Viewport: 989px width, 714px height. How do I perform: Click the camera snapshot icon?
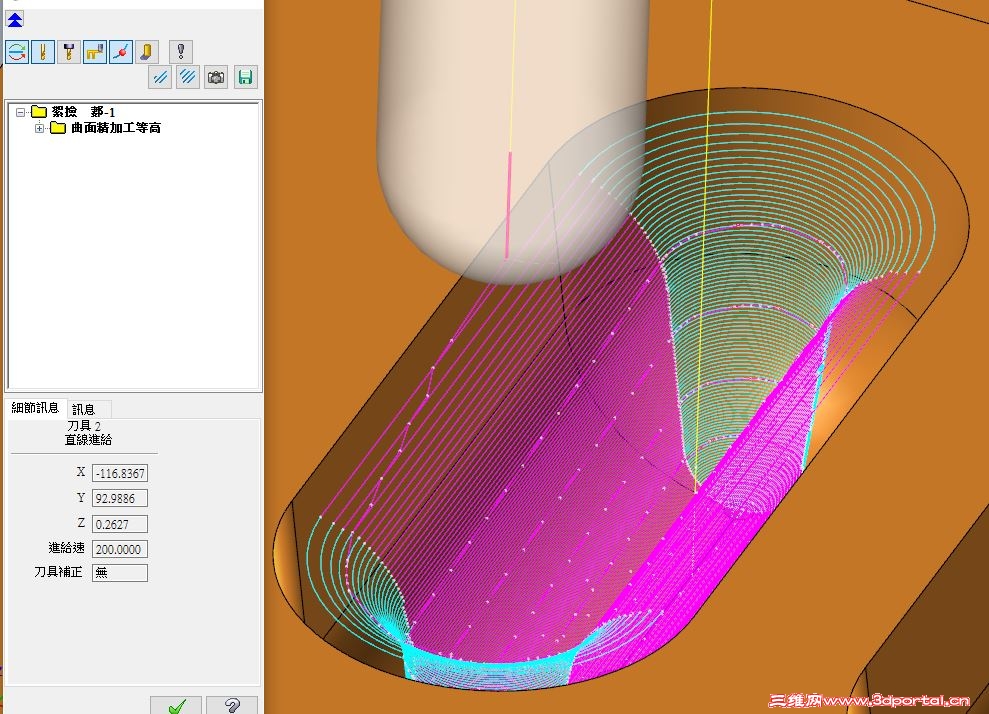pyautogui.click(x=216, y=78)
